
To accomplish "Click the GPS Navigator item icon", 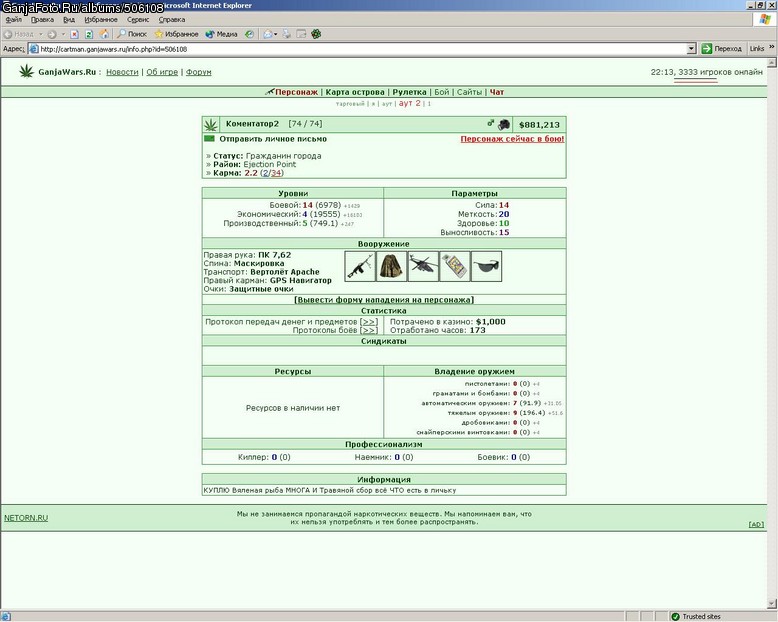I will [x=454, y=266].
